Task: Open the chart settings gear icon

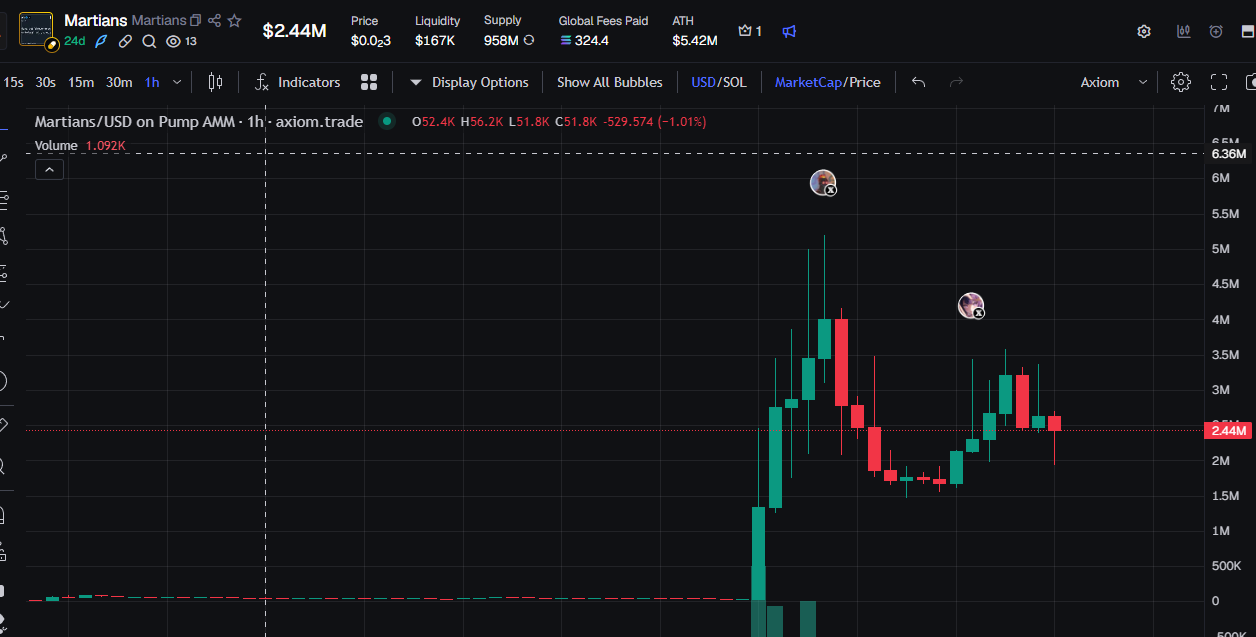Action: click(1181, 82)
